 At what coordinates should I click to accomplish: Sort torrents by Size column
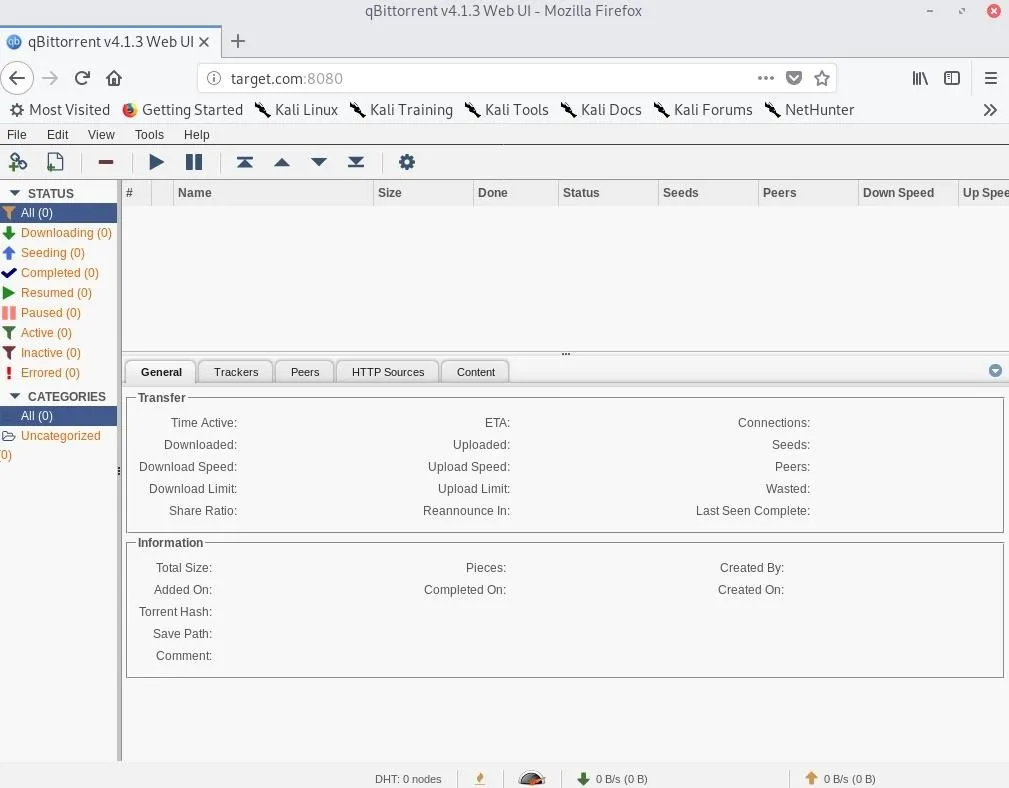point(423,193)
